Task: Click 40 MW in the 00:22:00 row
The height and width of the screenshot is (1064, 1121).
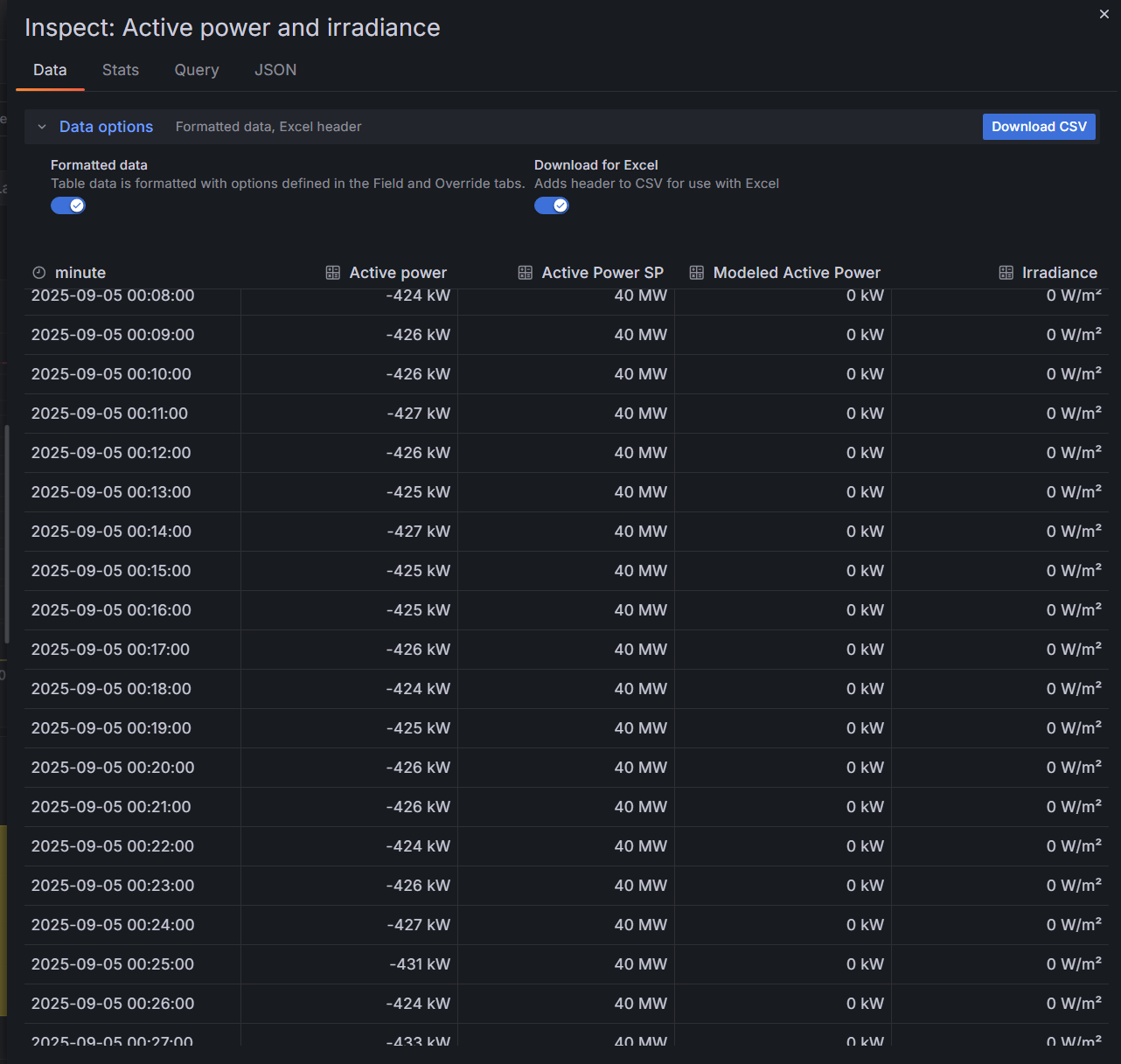Action: [640, 846]
